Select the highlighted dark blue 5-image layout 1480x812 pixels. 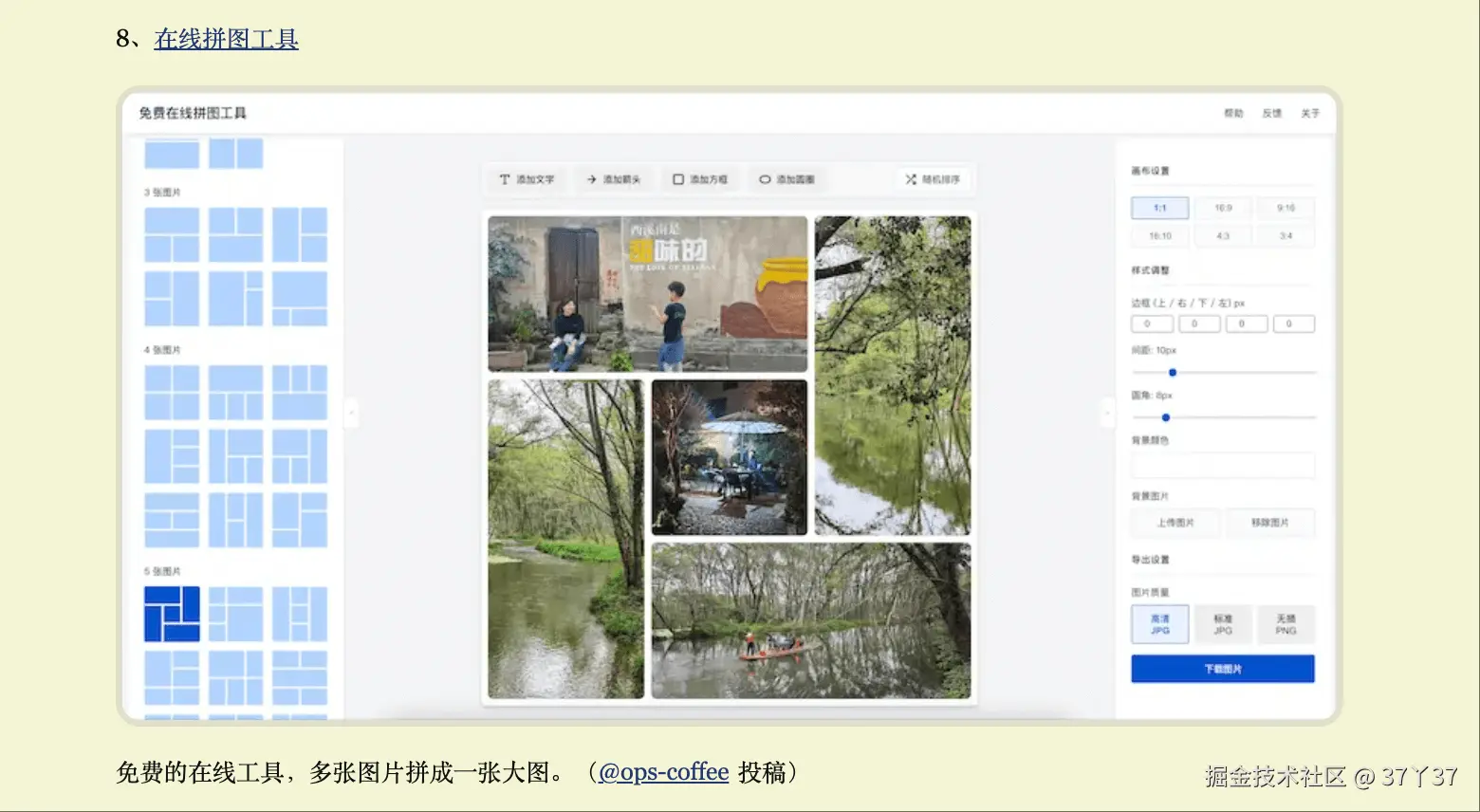172,614
